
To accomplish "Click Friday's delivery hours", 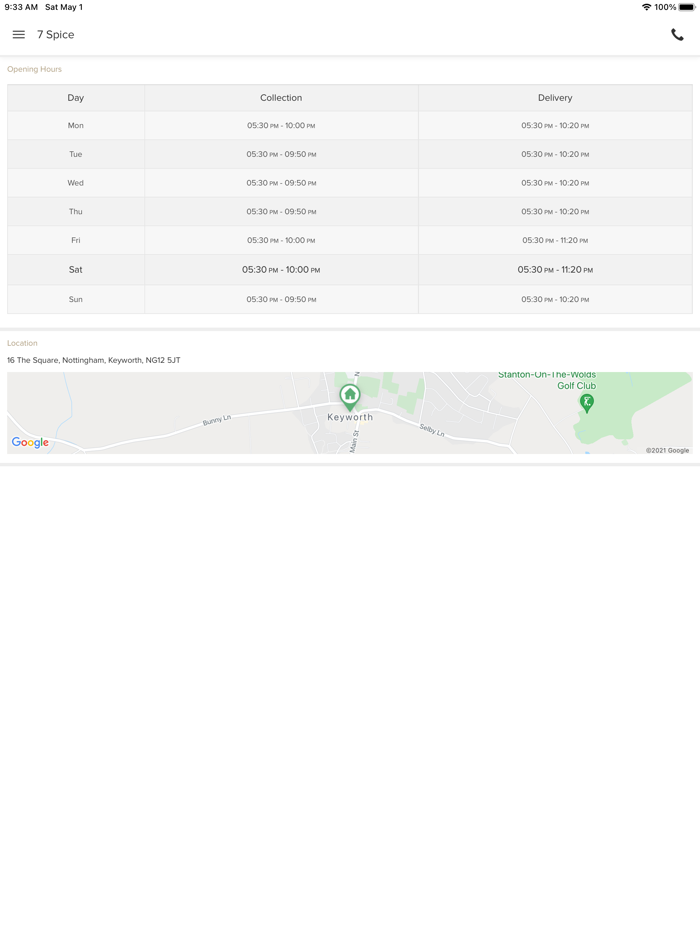I will (555, 241).
